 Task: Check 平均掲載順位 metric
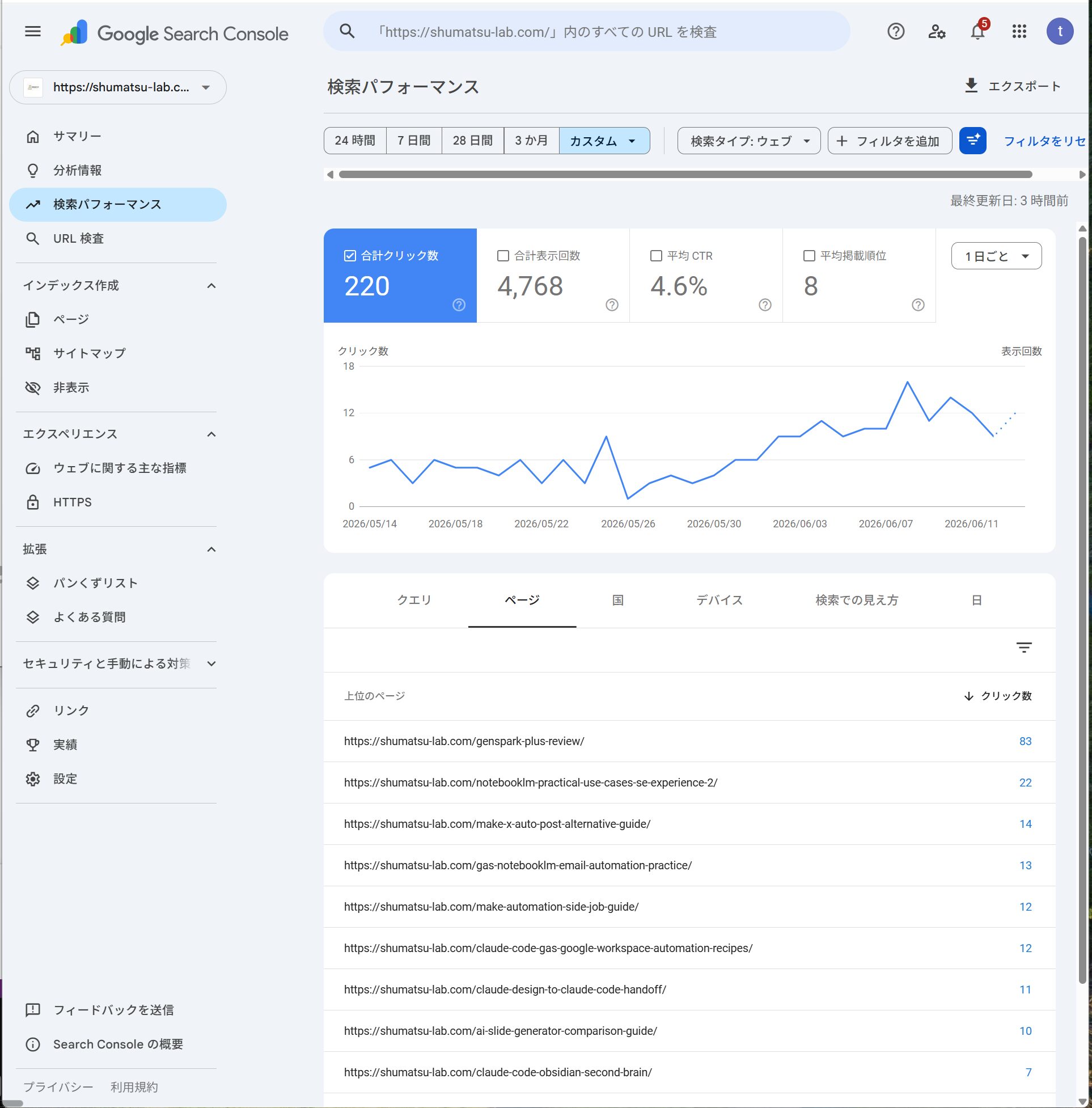pyautogui.click(x=809, y=256)
